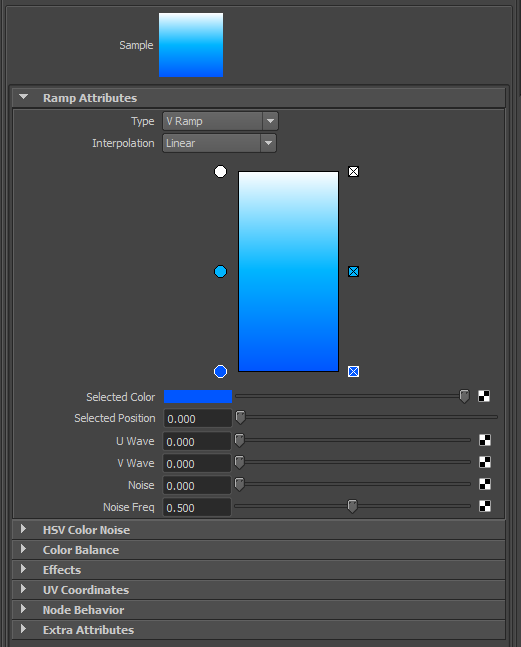
Task: Delete the dark blue ramp color entry box
Action: pos(354,371)
